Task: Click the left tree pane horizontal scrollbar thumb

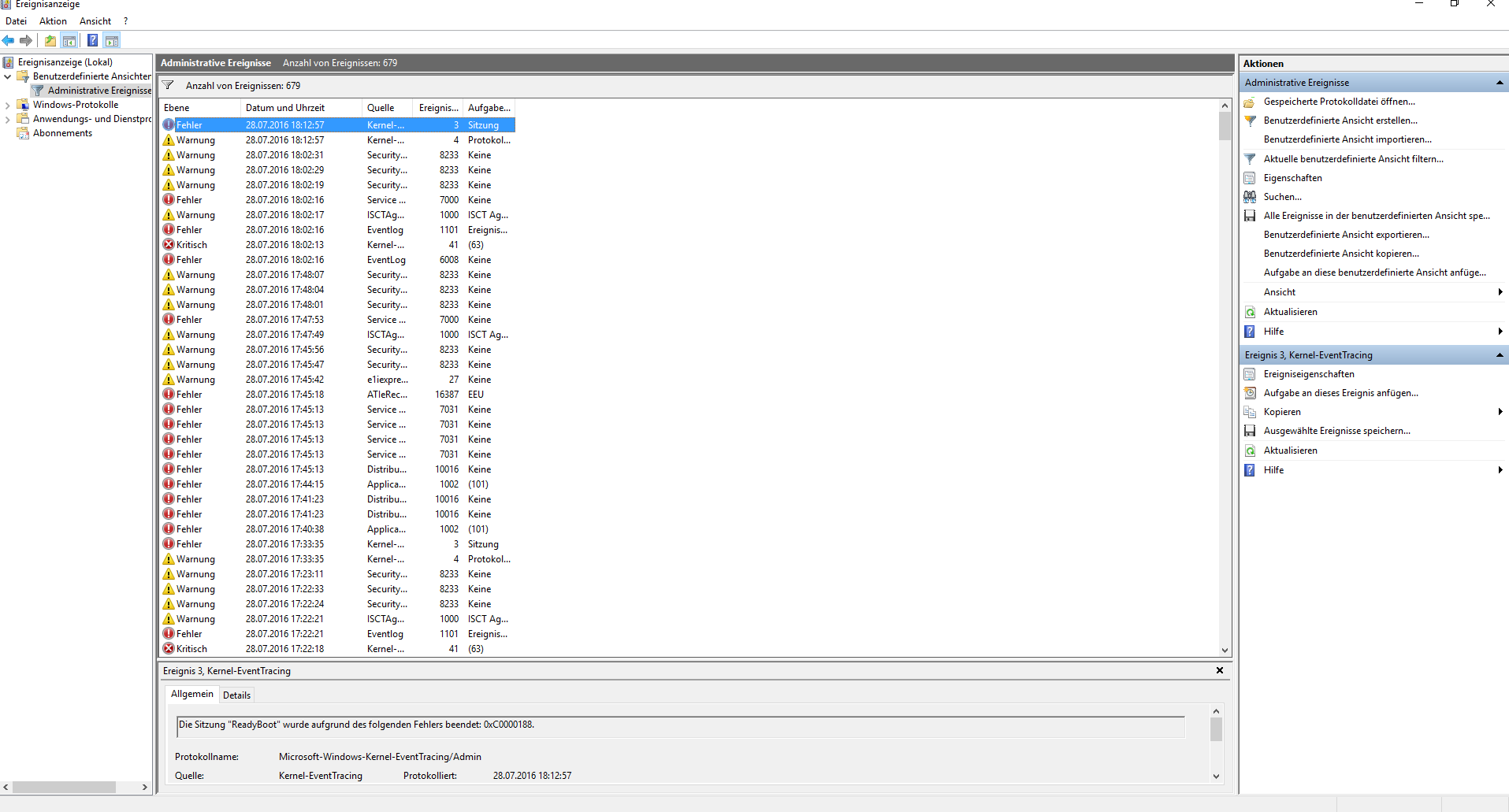Action: [64, 787]
